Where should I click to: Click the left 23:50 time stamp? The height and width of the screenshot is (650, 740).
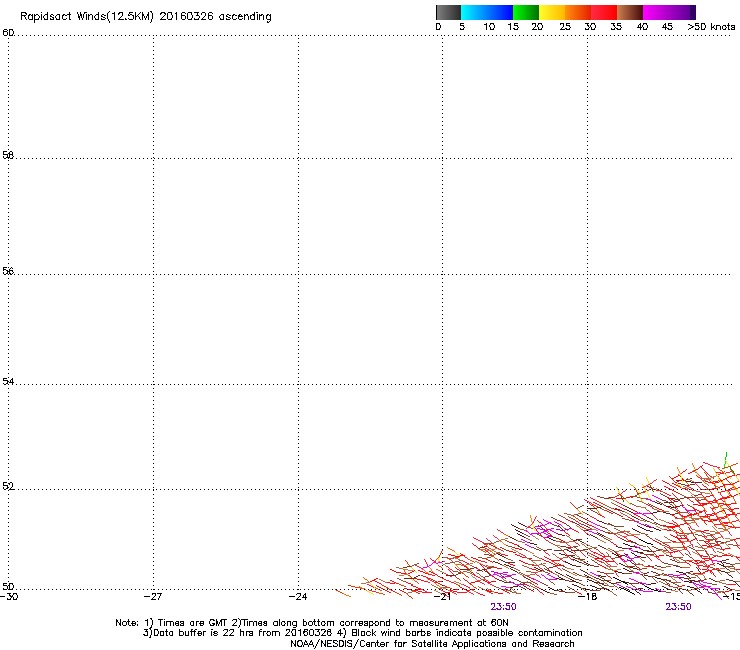click(503, 607)
